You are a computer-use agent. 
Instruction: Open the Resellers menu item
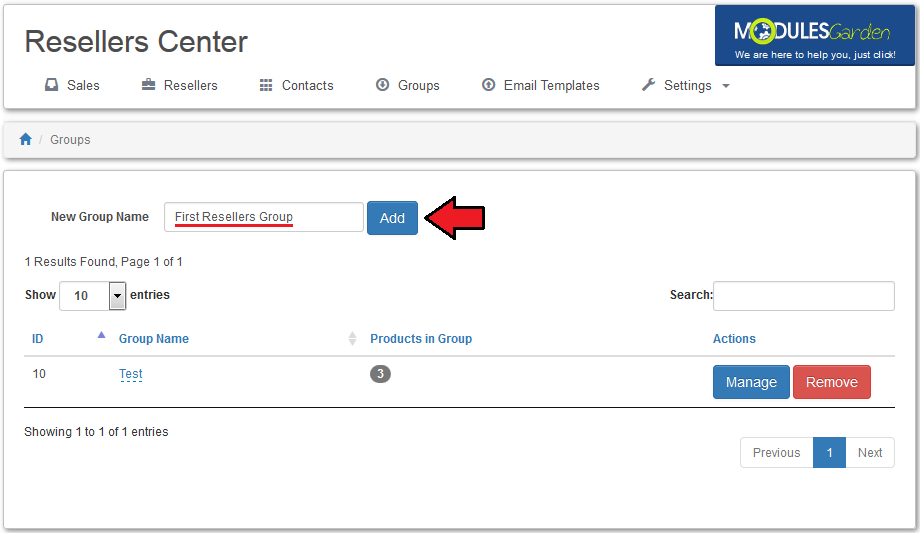coord(180,85)
